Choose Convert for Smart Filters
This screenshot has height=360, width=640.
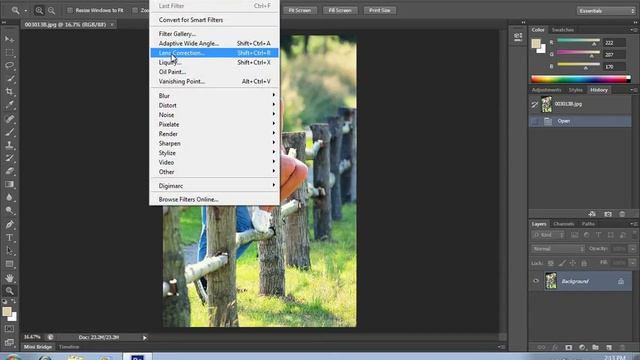pyautogui.click(x=215, y=20)
